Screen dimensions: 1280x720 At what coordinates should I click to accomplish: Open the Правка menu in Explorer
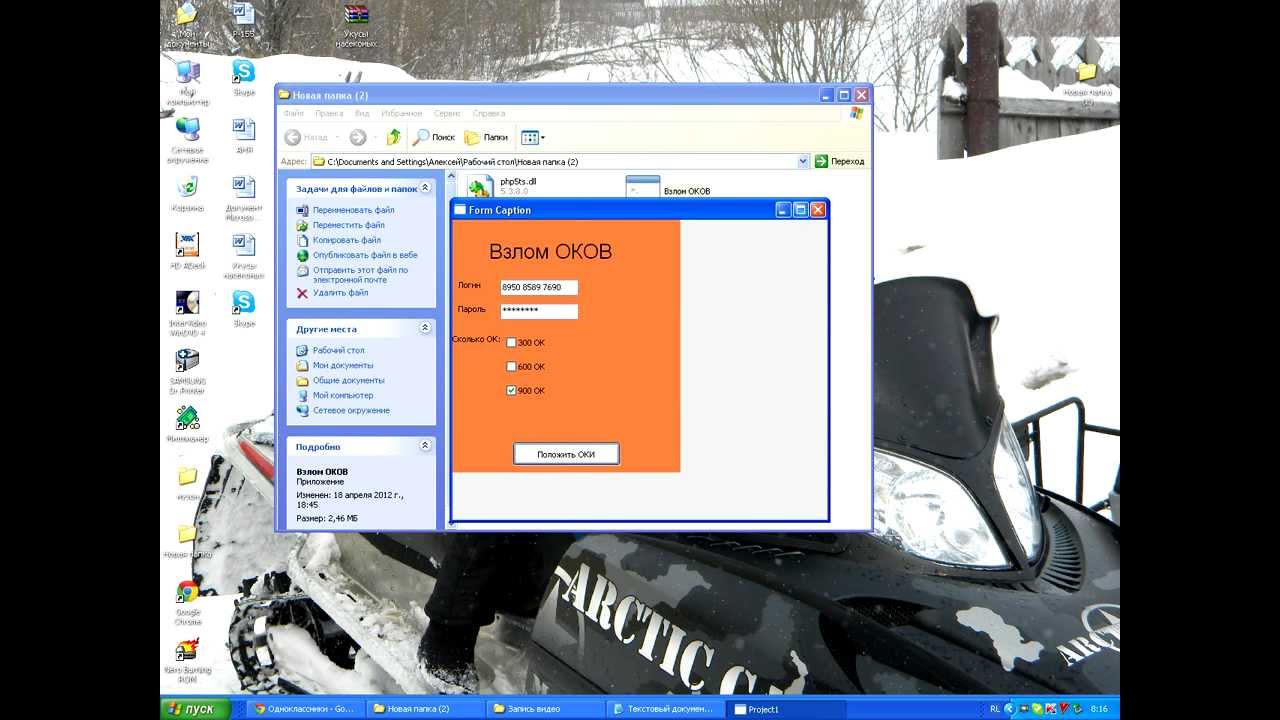tap(329, 114)
